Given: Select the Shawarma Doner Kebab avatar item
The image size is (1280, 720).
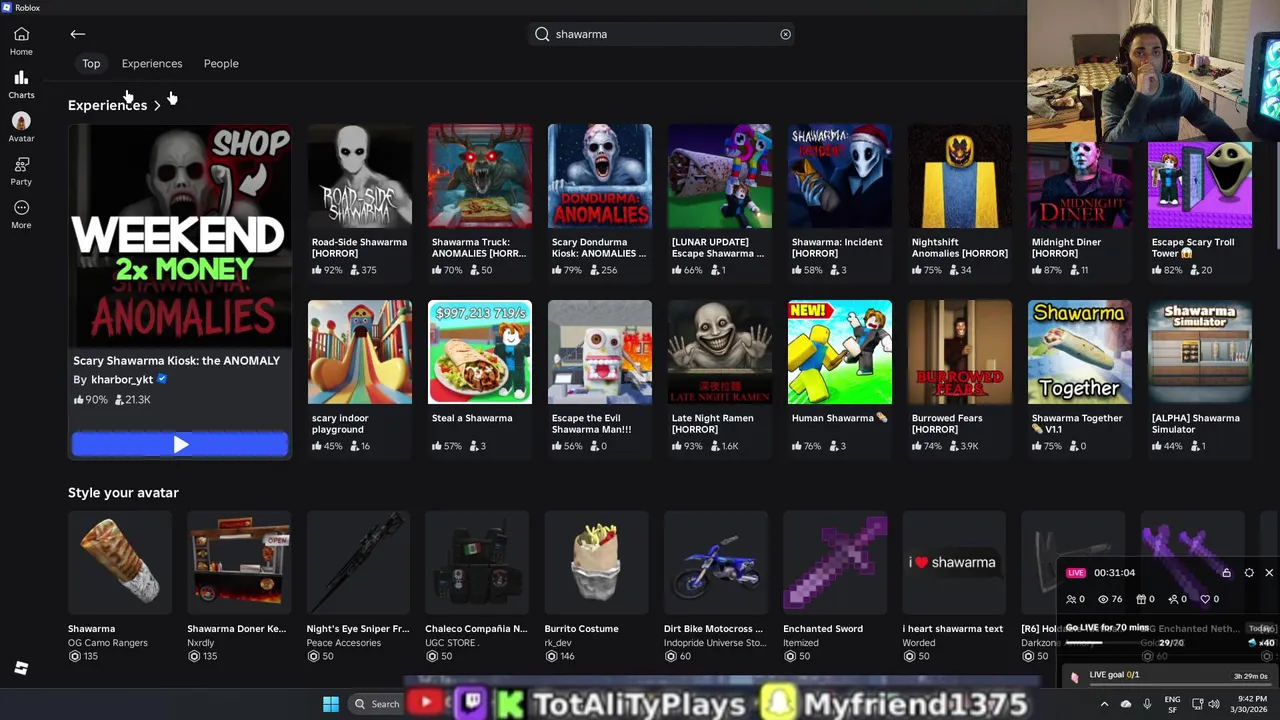Looking at the screenshot, I should click(x=239, y=587).
